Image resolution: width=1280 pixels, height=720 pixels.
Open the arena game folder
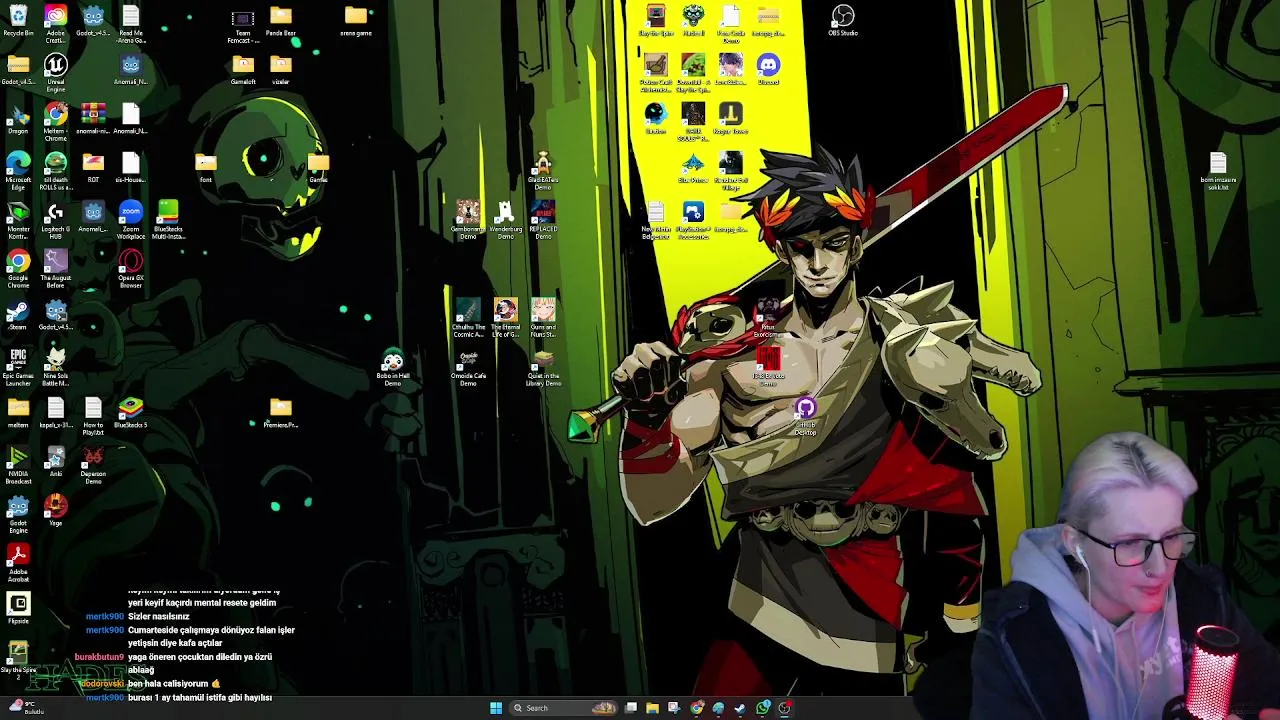pyautogui.click(x=356, y=21)
